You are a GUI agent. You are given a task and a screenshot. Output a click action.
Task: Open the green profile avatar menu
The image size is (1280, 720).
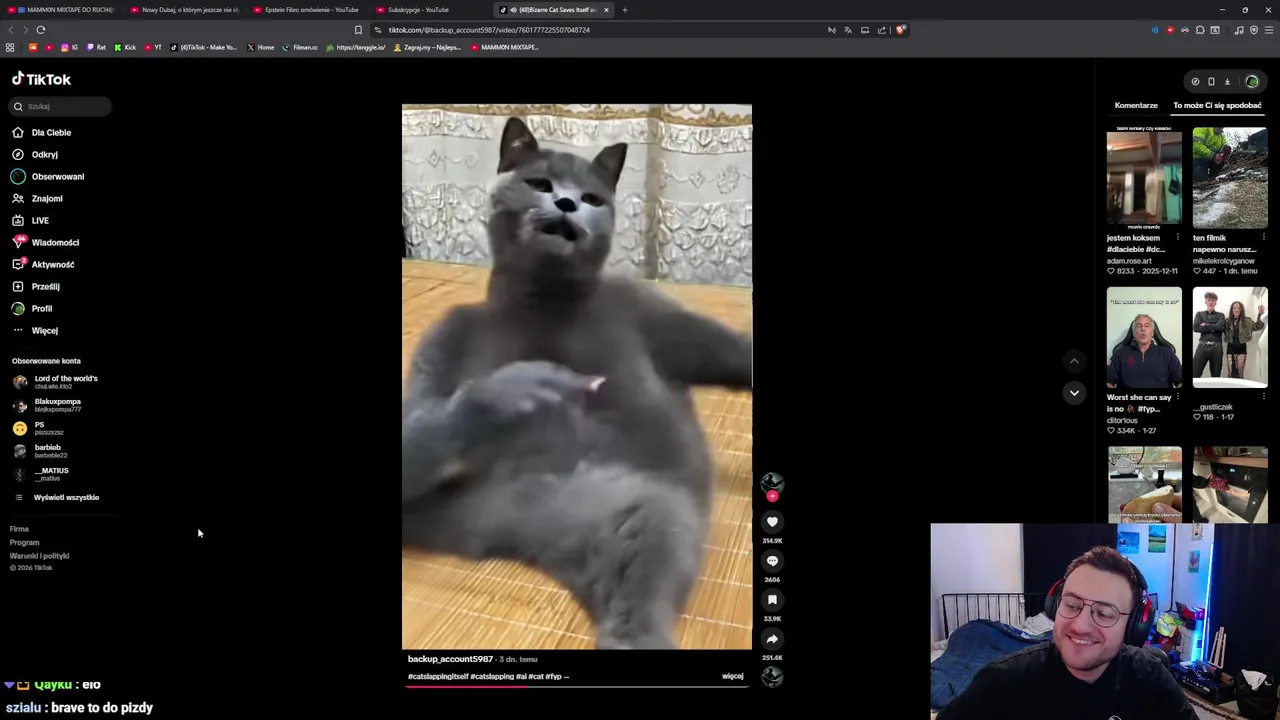tap(1252, 82)
